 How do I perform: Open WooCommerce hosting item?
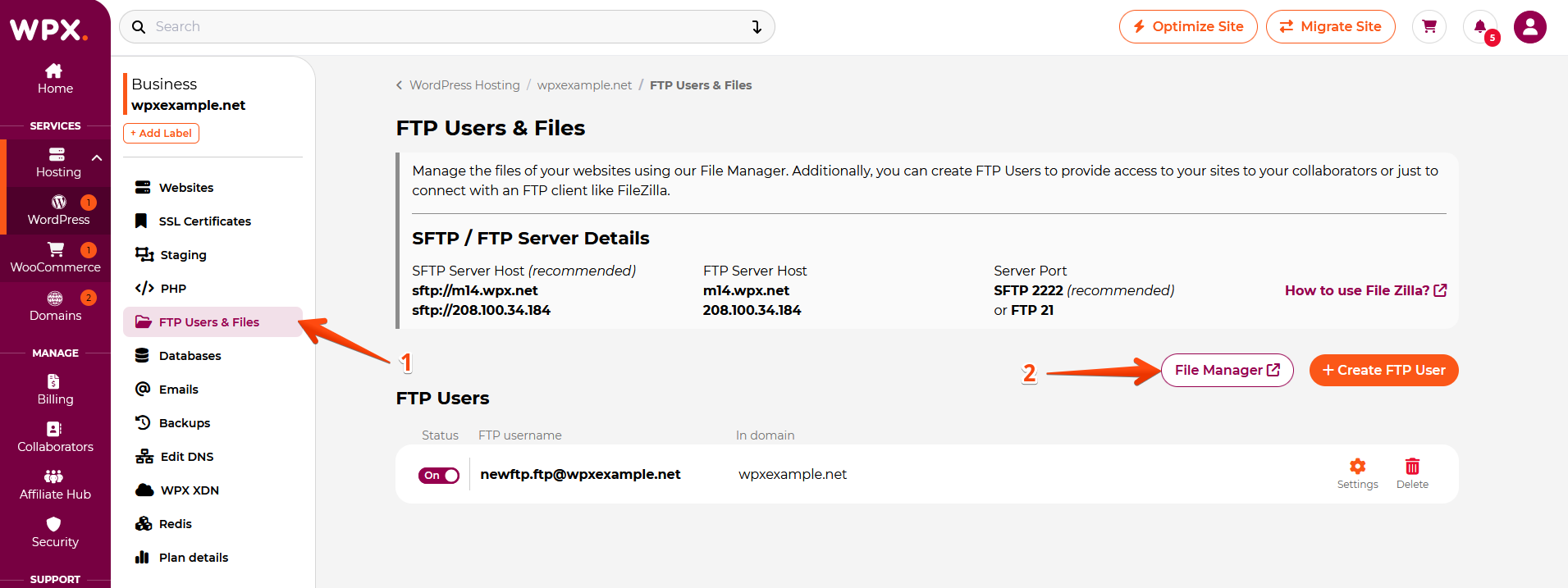tap(55, 258)
